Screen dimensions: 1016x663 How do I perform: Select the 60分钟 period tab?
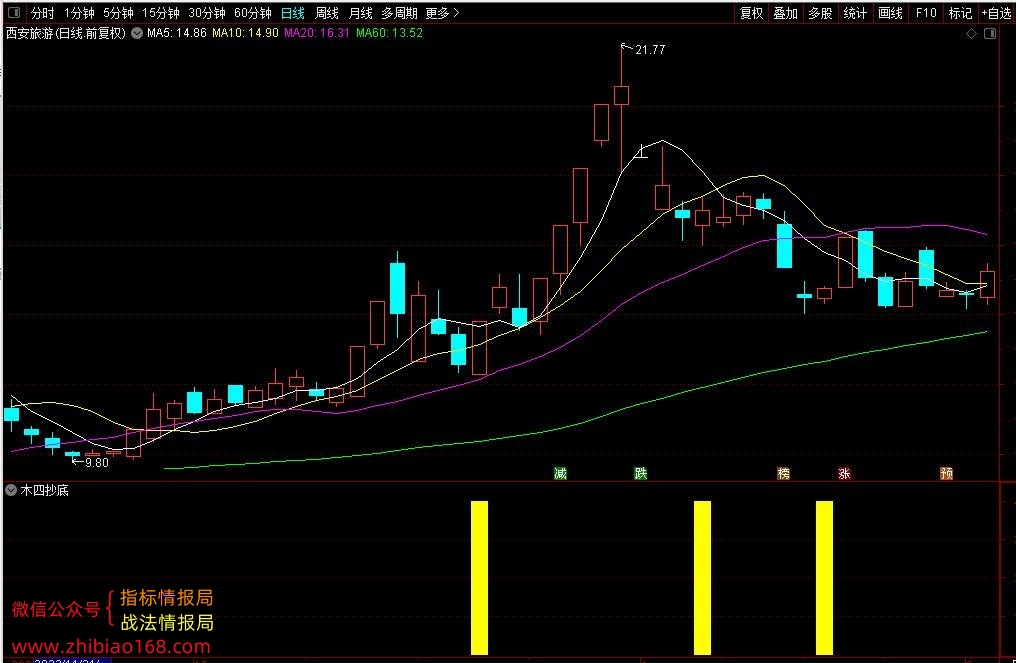(x=253, y=13)
